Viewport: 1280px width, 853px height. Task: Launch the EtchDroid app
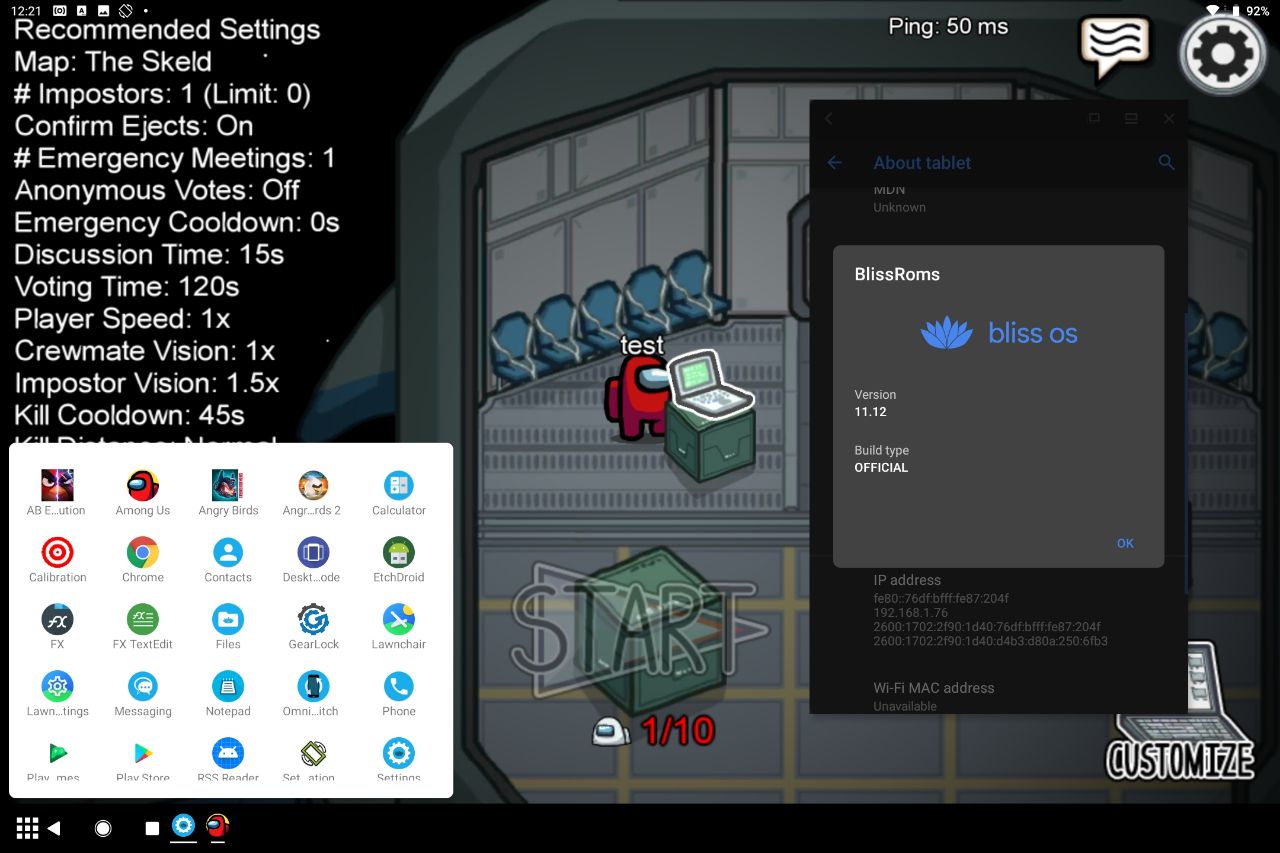click(x=399, y=560)
